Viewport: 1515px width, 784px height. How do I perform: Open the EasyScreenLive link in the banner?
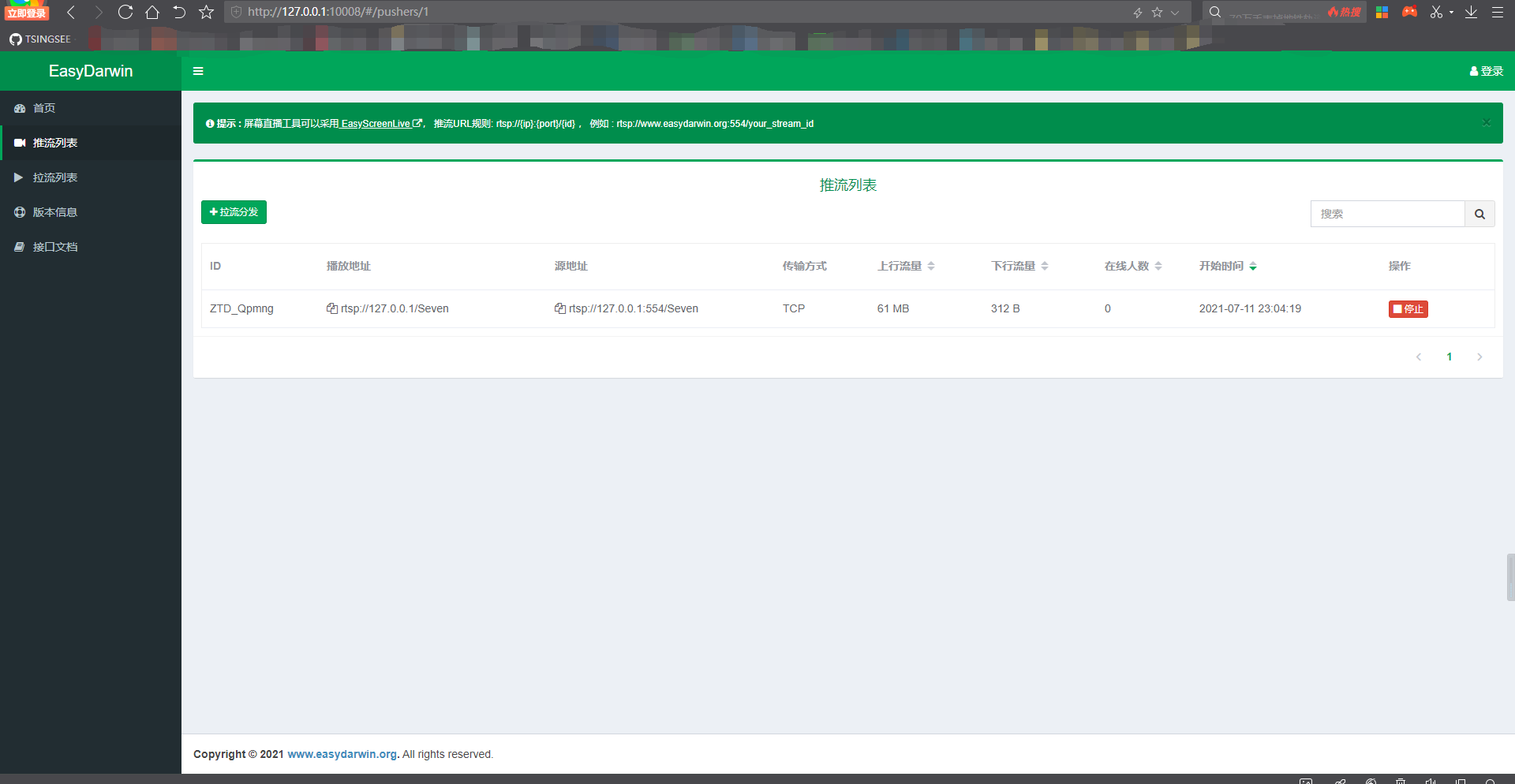(x=376, y=123)
